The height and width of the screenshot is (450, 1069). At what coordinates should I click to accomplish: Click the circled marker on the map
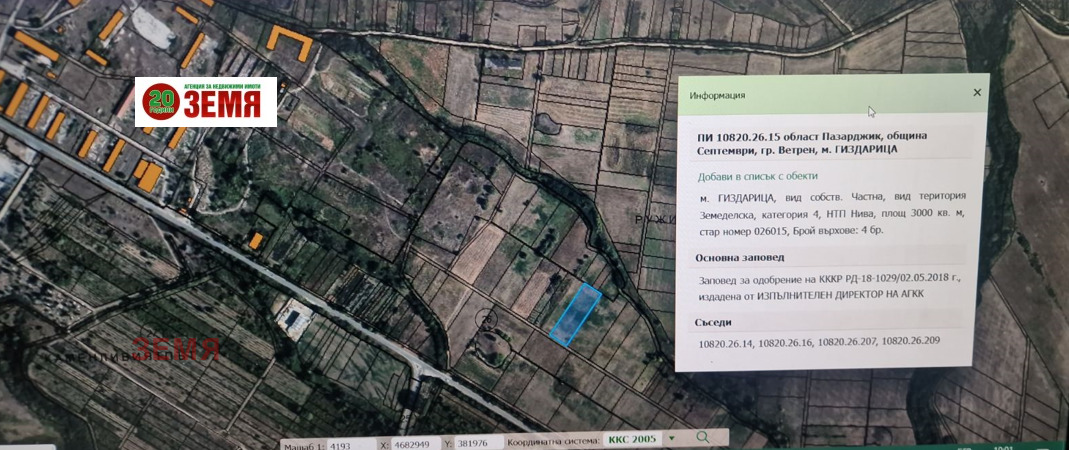pos(488,318)
